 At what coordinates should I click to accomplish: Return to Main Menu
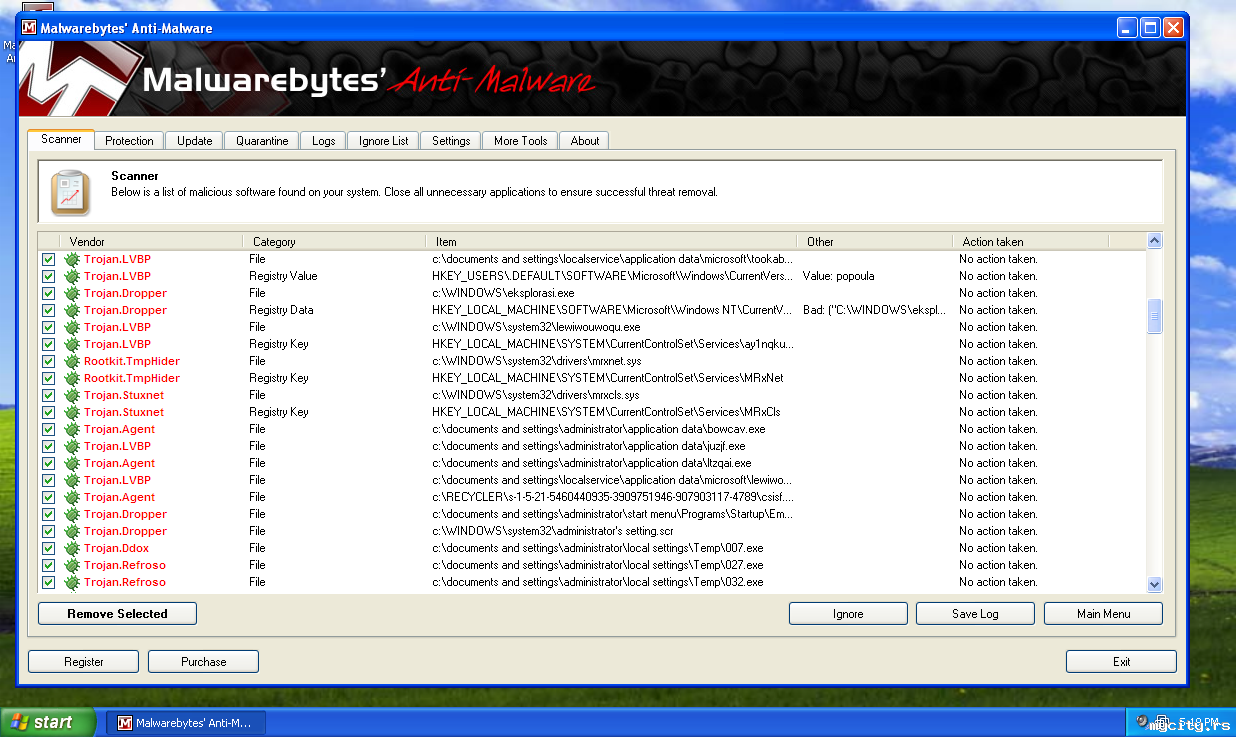pyautogui.click(x=1103, y=614)
